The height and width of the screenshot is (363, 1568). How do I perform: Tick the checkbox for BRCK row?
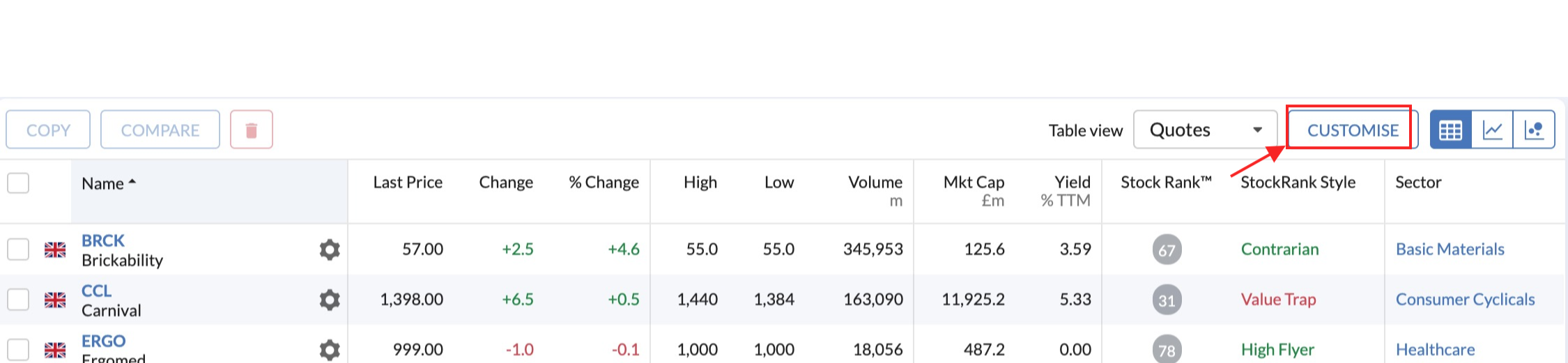pyautogui.click(x=18, y=249)
